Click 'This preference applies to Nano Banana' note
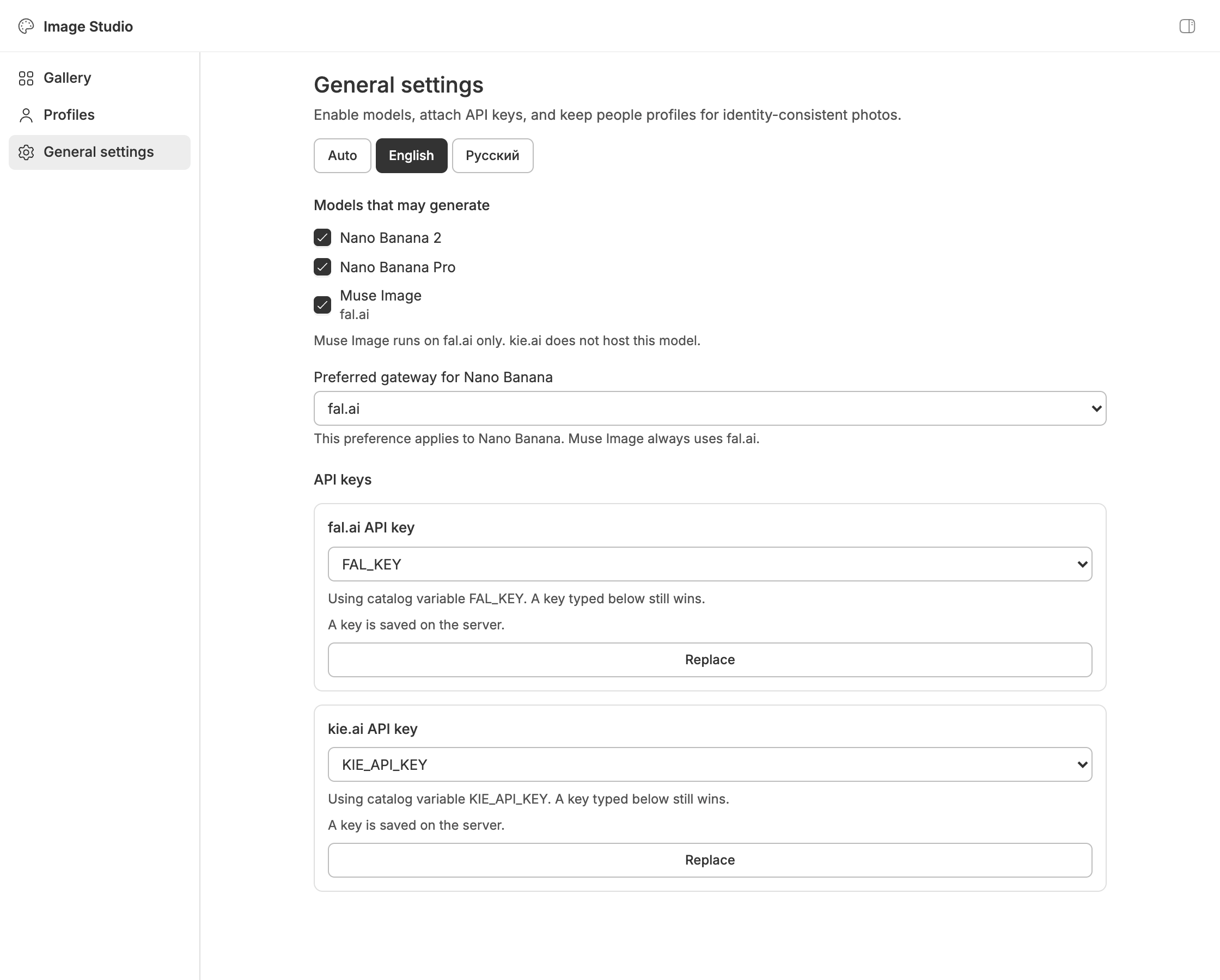Image resolution: width=1220 pixels, height=980 pixels. (x=536, y=438)
